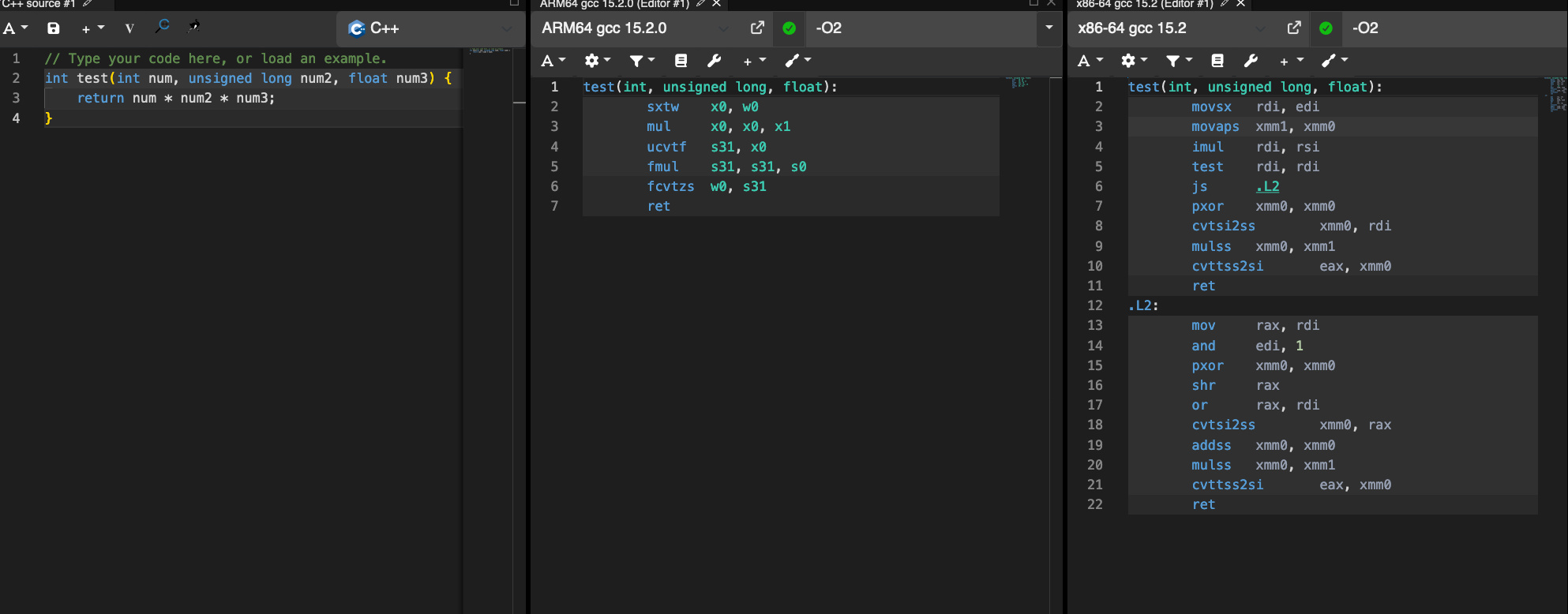Edit the -O2 options field for ARM64
The width and height of the screenshot is (1568, 614).
(922, 28)
